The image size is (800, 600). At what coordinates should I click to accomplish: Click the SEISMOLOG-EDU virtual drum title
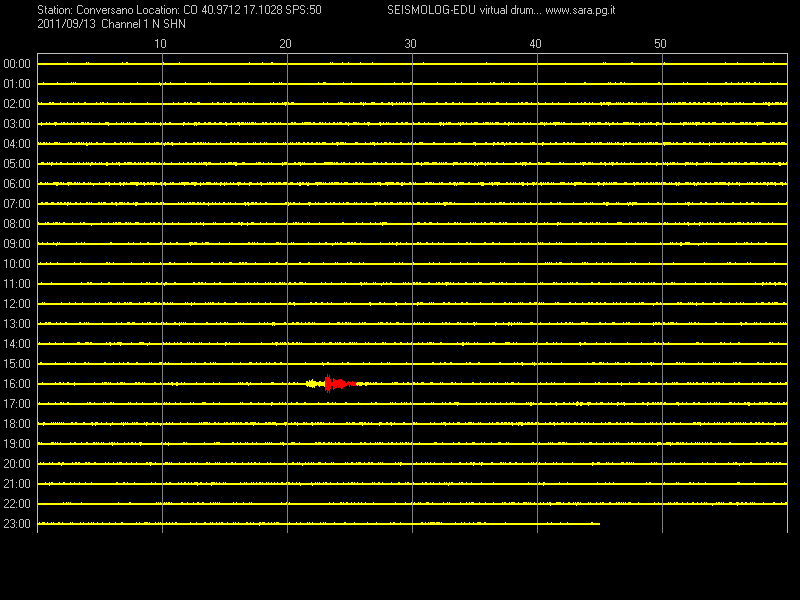464,10
